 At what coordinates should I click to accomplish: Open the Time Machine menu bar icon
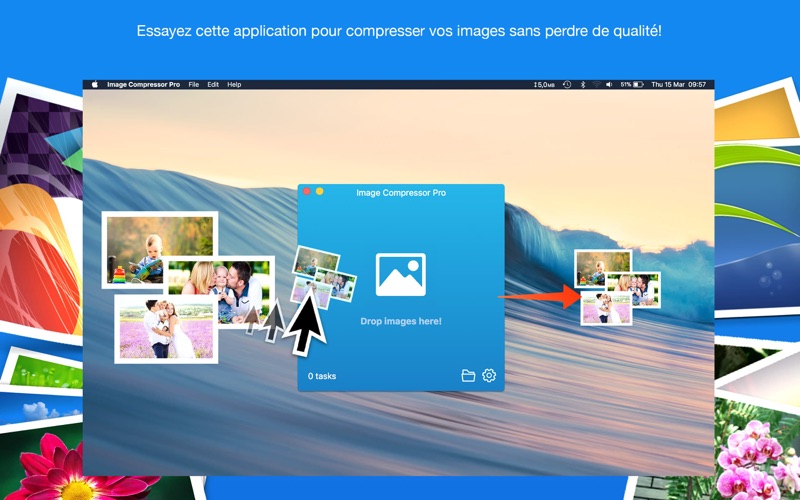[567, 85]
